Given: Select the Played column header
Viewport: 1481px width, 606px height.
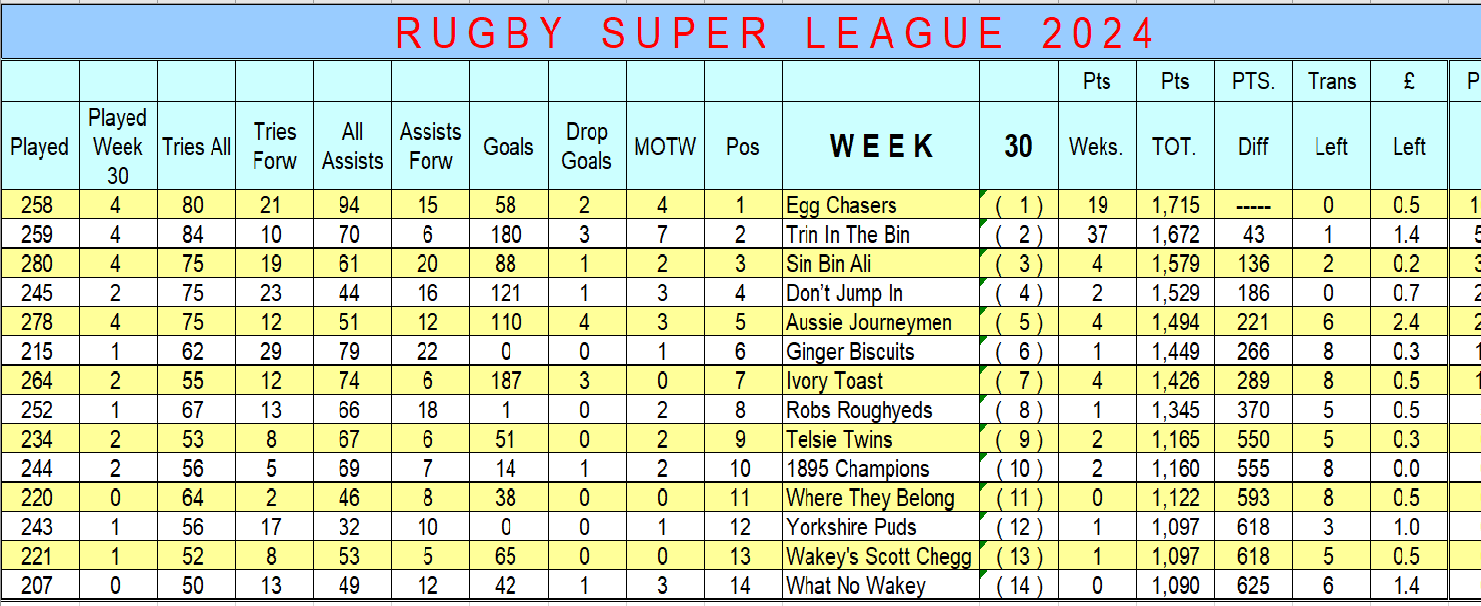Looking at the screenshot, I should [40, 146].
